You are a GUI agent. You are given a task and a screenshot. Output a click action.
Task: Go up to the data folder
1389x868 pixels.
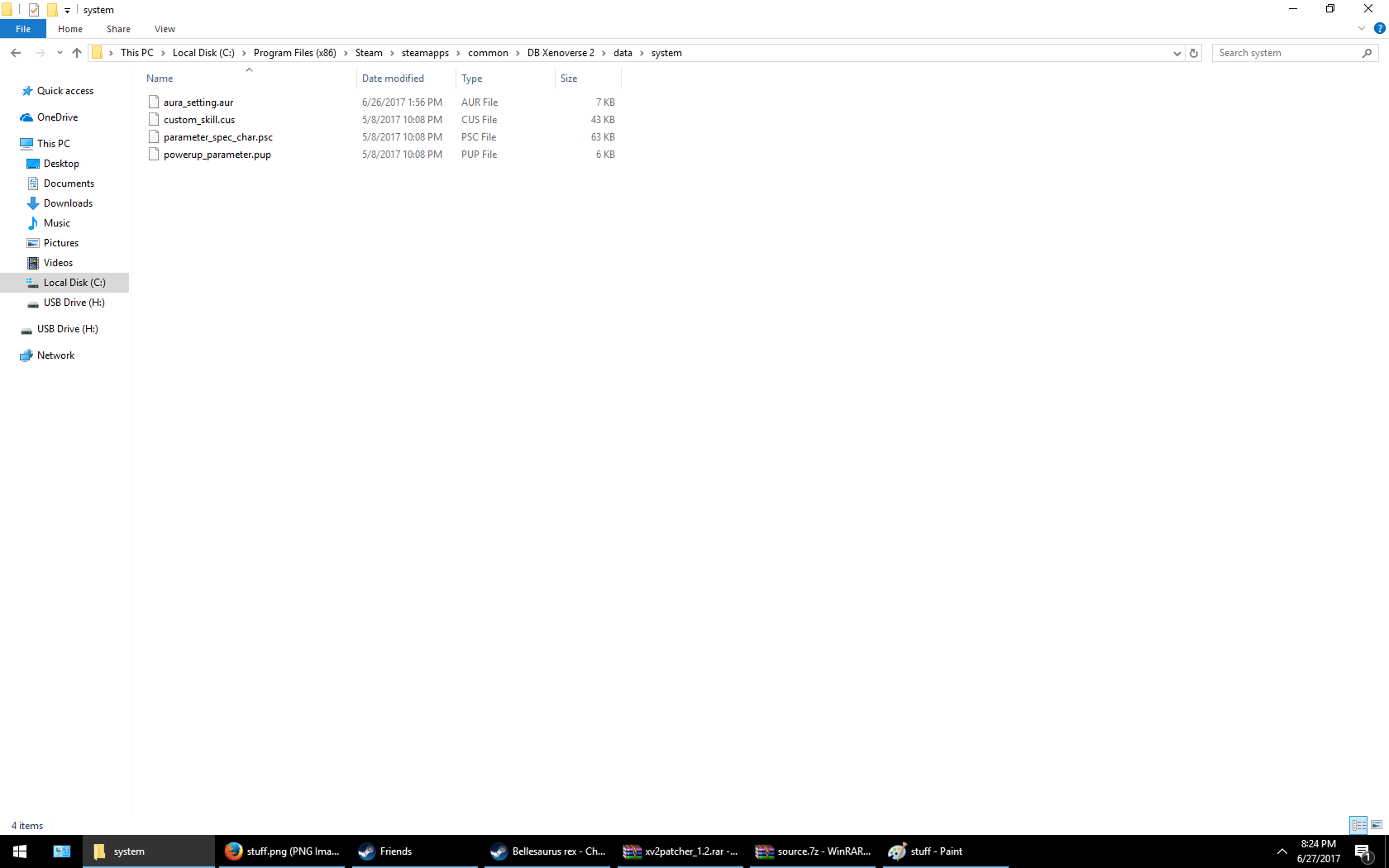click(x=77, y=53)
